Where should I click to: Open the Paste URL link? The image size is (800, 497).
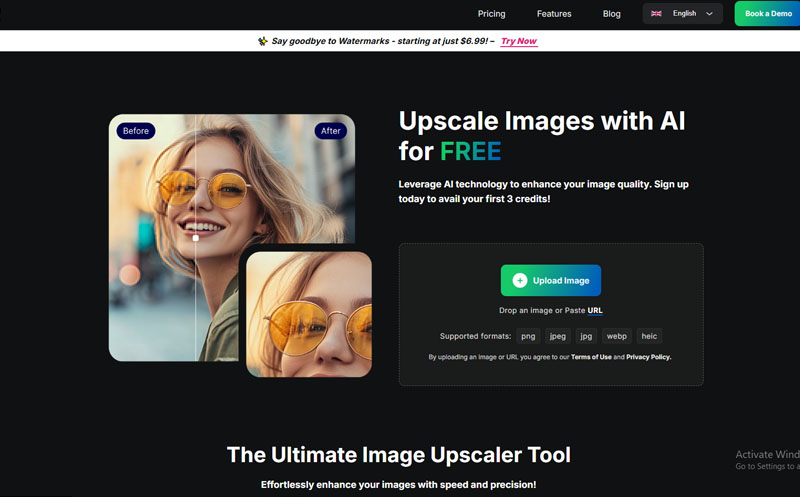coord(595,310)
